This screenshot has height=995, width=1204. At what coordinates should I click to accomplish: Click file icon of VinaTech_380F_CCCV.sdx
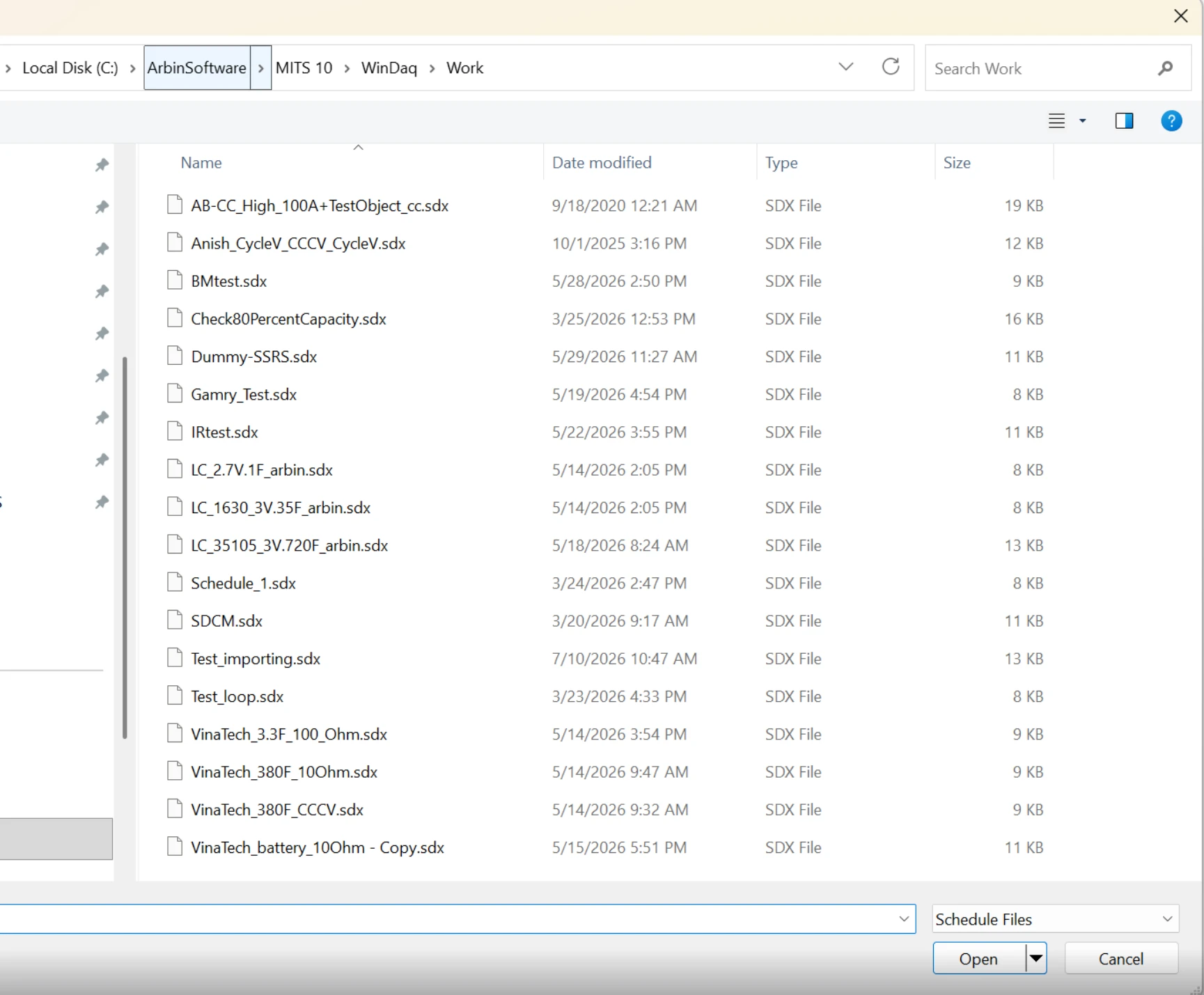pyautogui.click(x=175, y=809)
